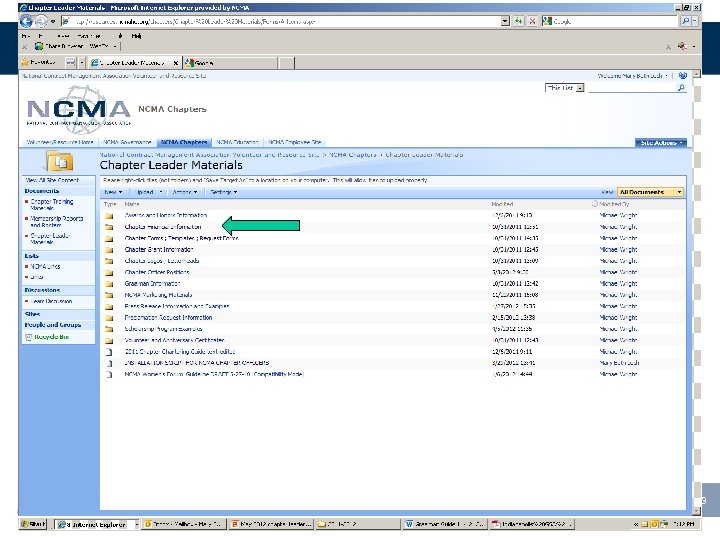Expand the Upload menu in library toolbar
Viewport: 720px width, 540px height.
[x=148, y=192]
